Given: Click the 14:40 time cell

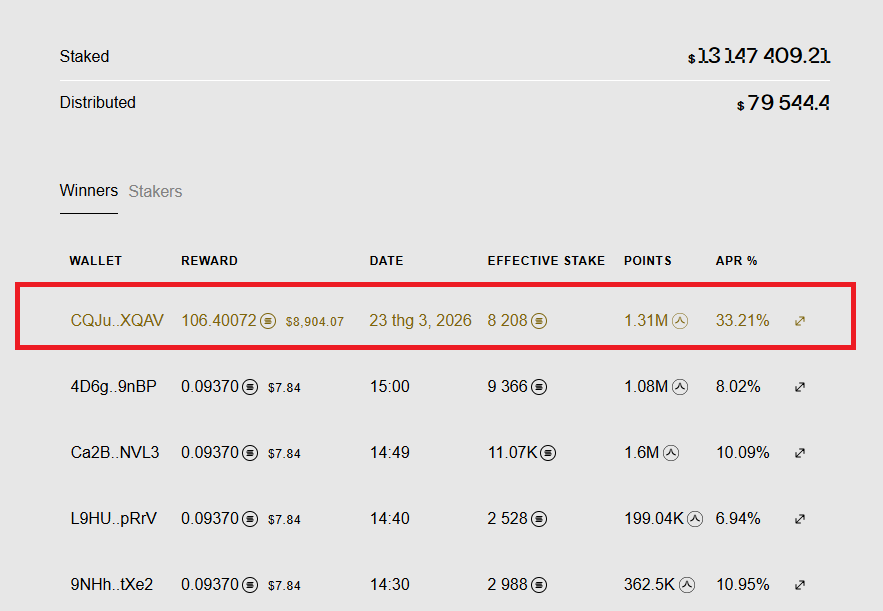Looking at the screenshot, I should (390, 518).
